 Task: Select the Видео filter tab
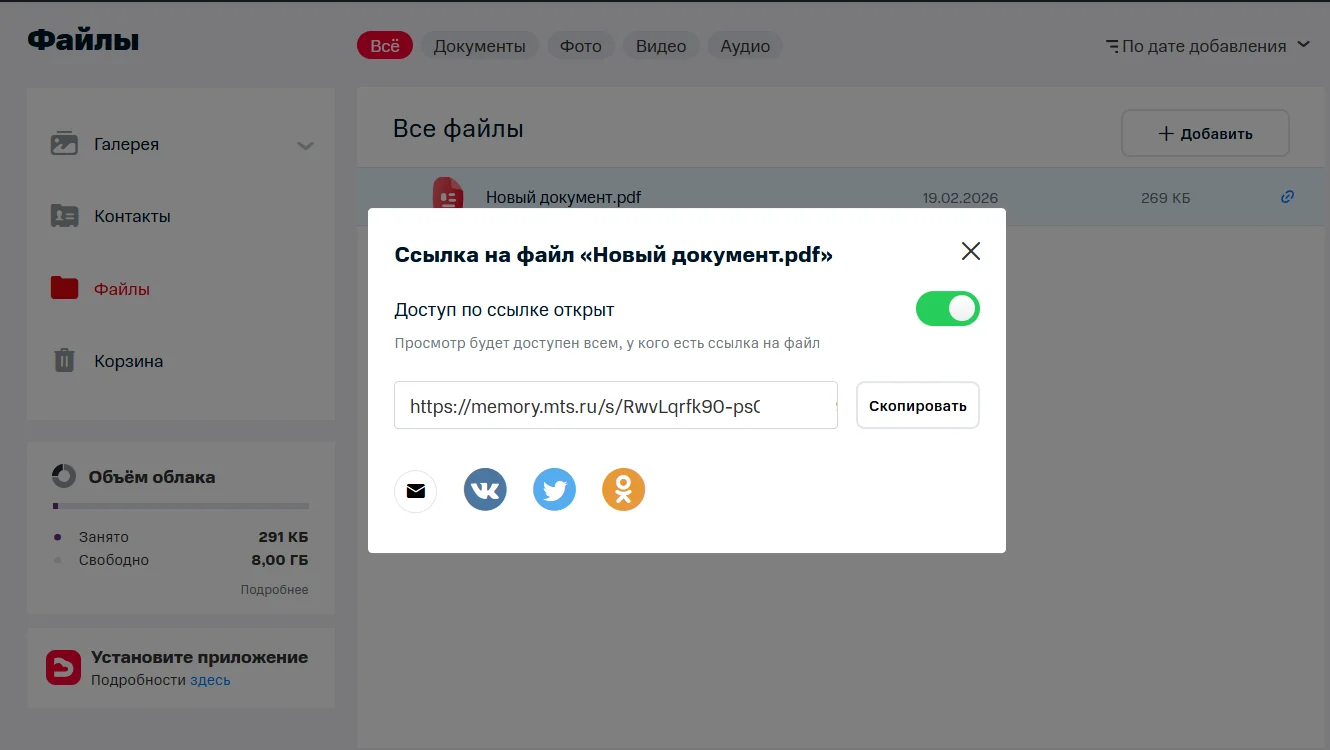coord(660,46)
